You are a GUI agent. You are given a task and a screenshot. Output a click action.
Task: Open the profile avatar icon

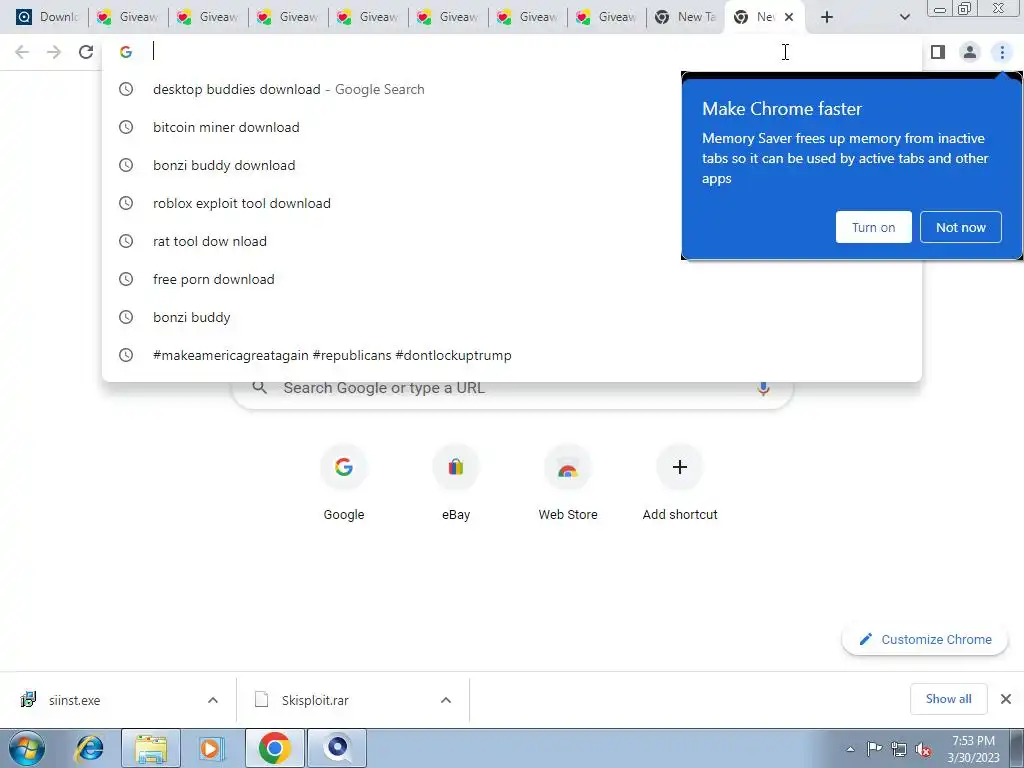tap(970, 52)
